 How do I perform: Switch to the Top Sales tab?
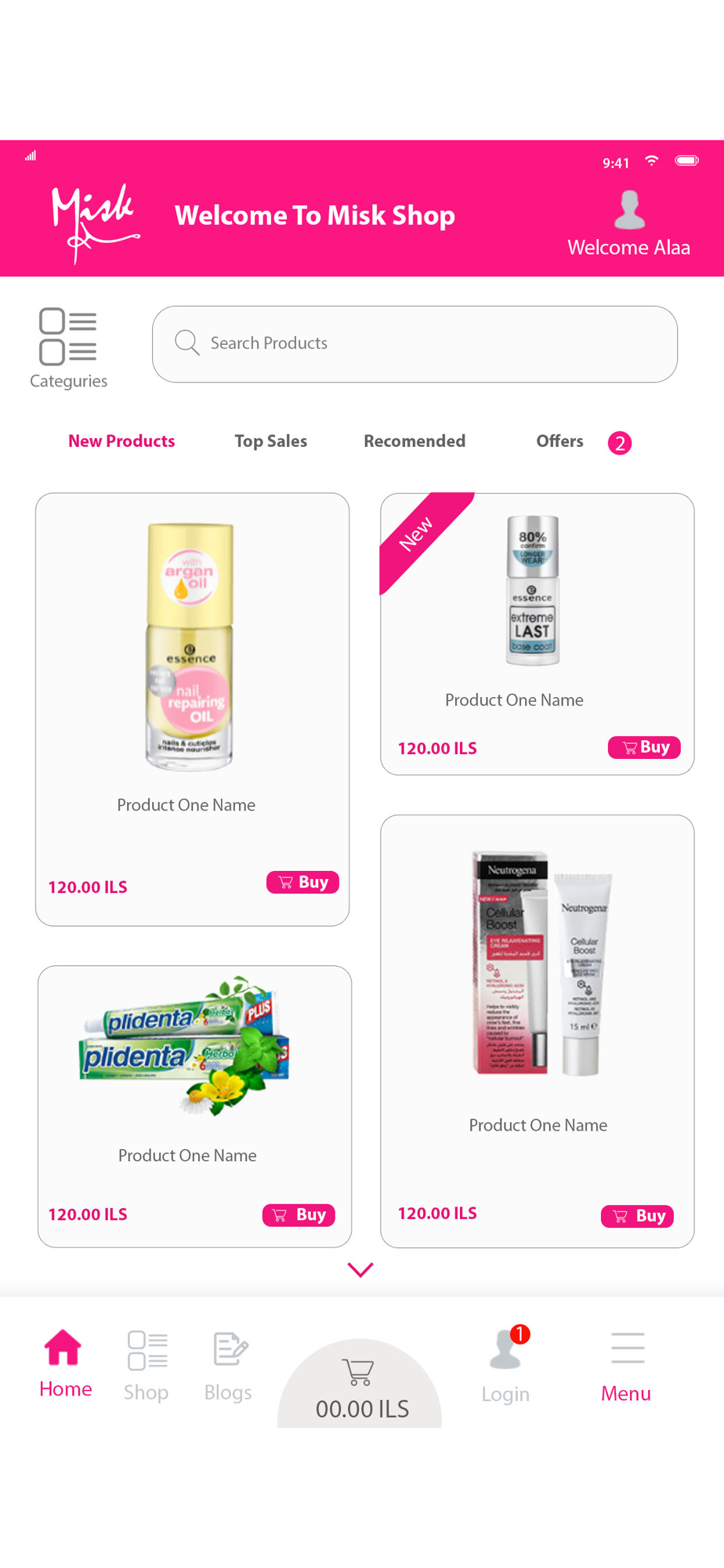tap(271, 441)
